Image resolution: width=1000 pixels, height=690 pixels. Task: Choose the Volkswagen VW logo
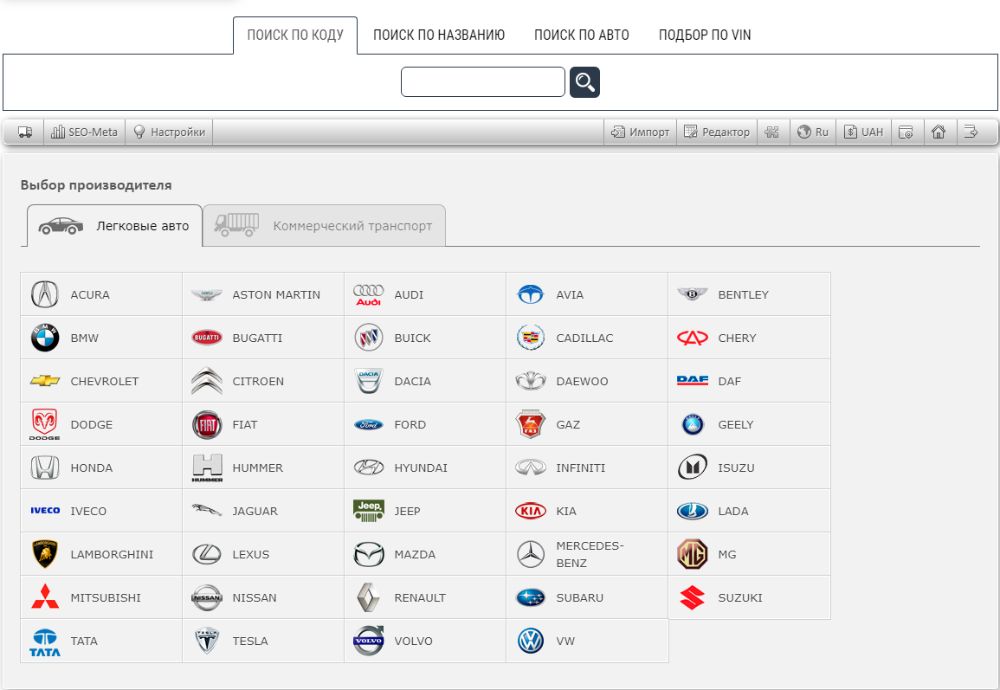pos(531,641)
